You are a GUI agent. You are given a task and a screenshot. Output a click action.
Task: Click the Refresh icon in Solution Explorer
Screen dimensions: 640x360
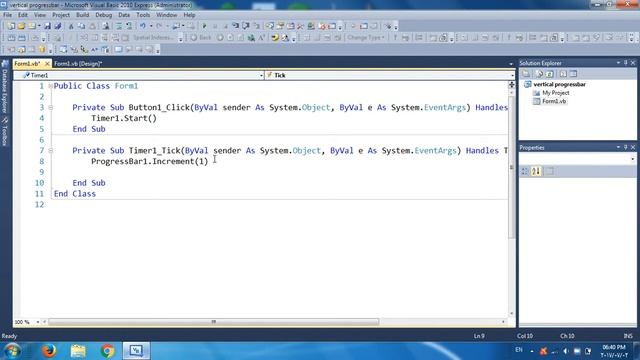click(x=549, y=74)
